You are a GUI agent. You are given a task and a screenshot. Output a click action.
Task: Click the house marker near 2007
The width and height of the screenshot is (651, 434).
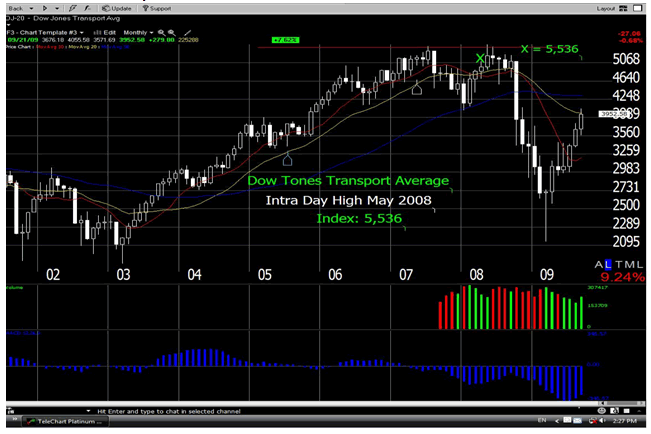click(417, 88)
